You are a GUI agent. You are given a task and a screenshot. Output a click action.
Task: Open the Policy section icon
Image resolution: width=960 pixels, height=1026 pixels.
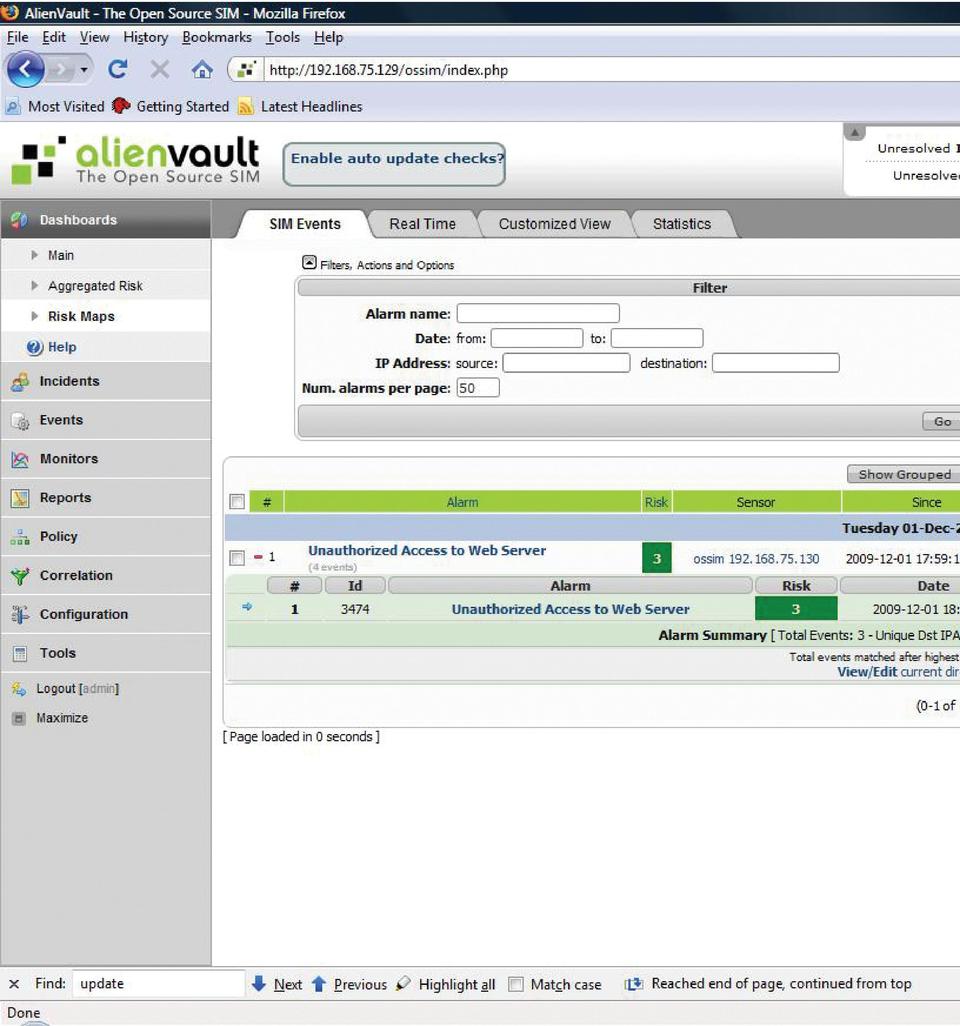pos(20,537)
